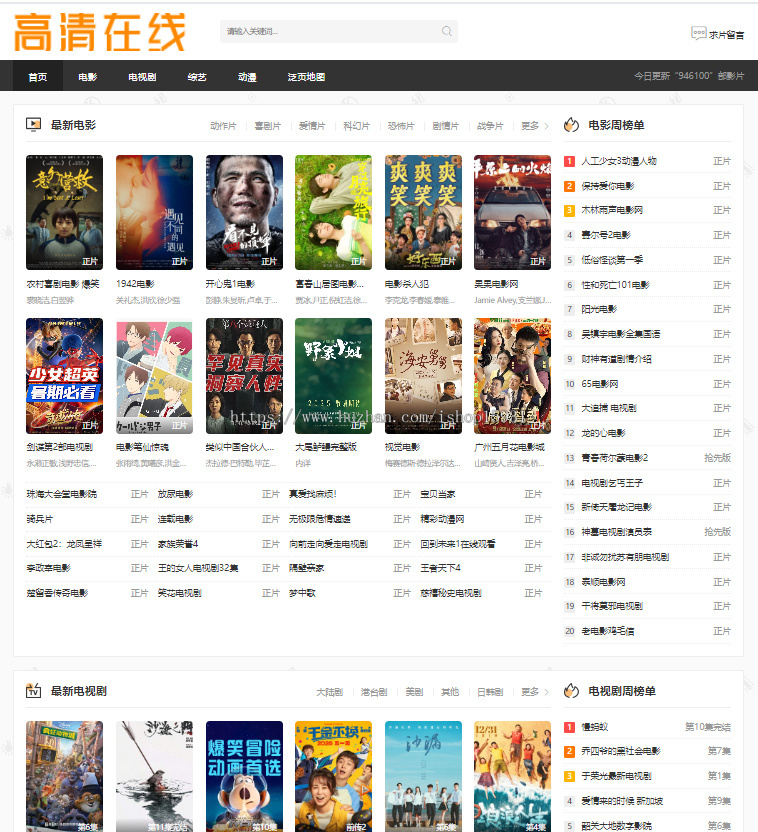Filter movies by 剧情片

pyautogui.click(x=446, y=126)
